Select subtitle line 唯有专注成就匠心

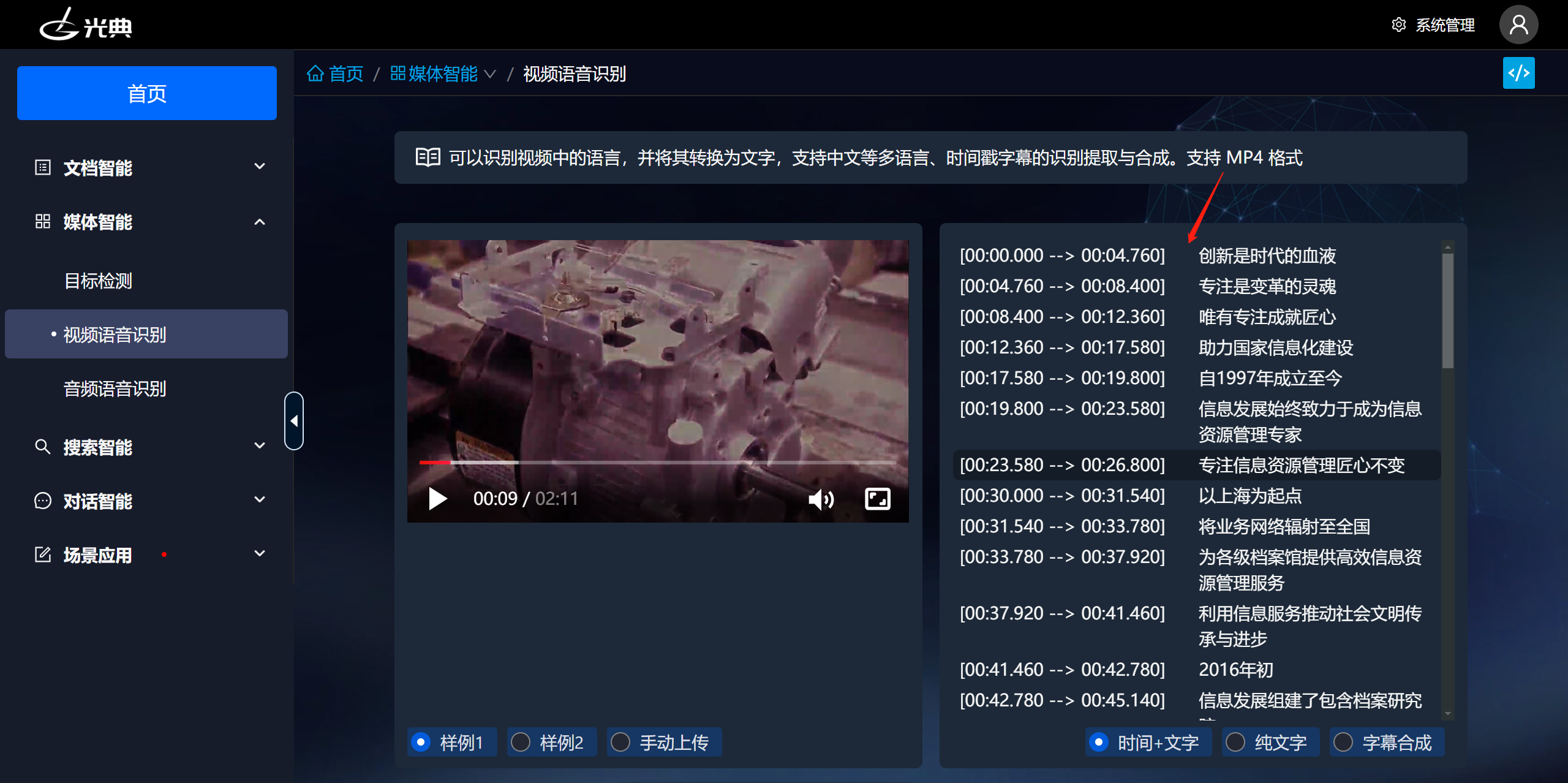(x=1267, y=317)
